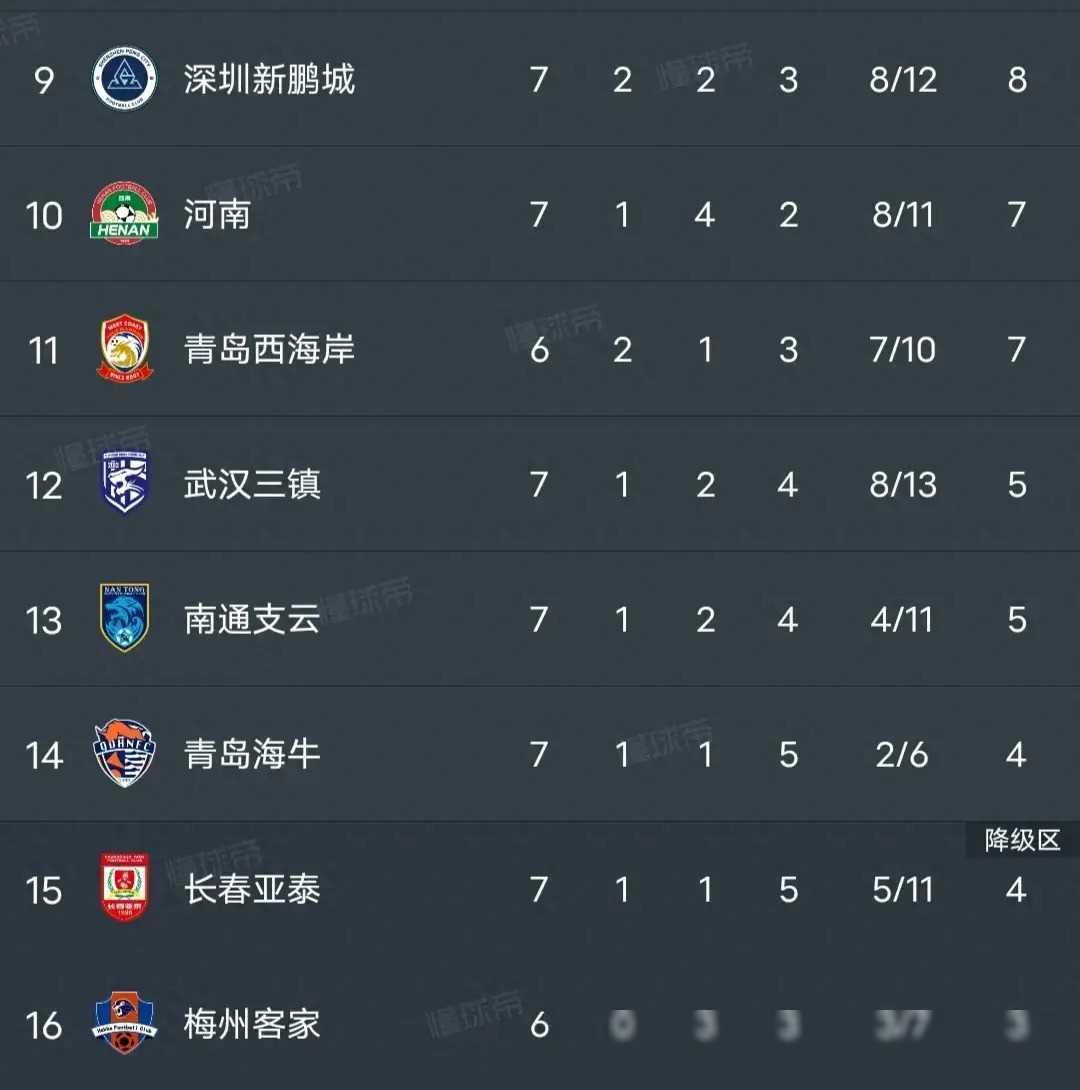Select the Qingdao West Coast crest

click(x=124, y=348)
